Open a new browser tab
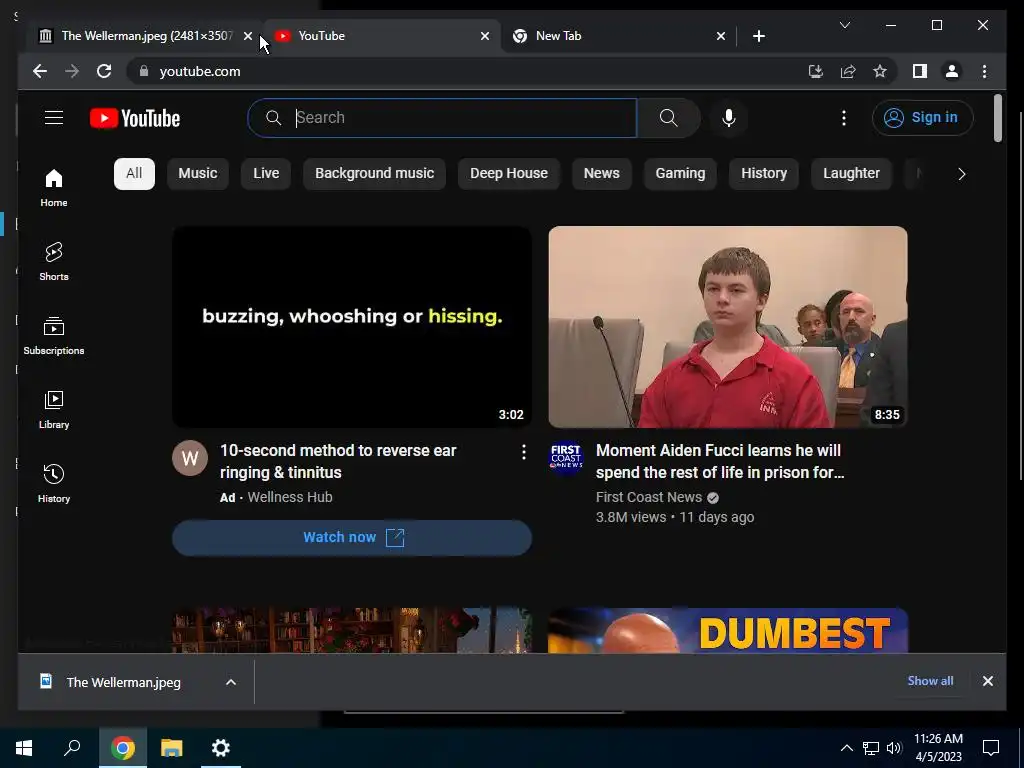 point(758,36)
